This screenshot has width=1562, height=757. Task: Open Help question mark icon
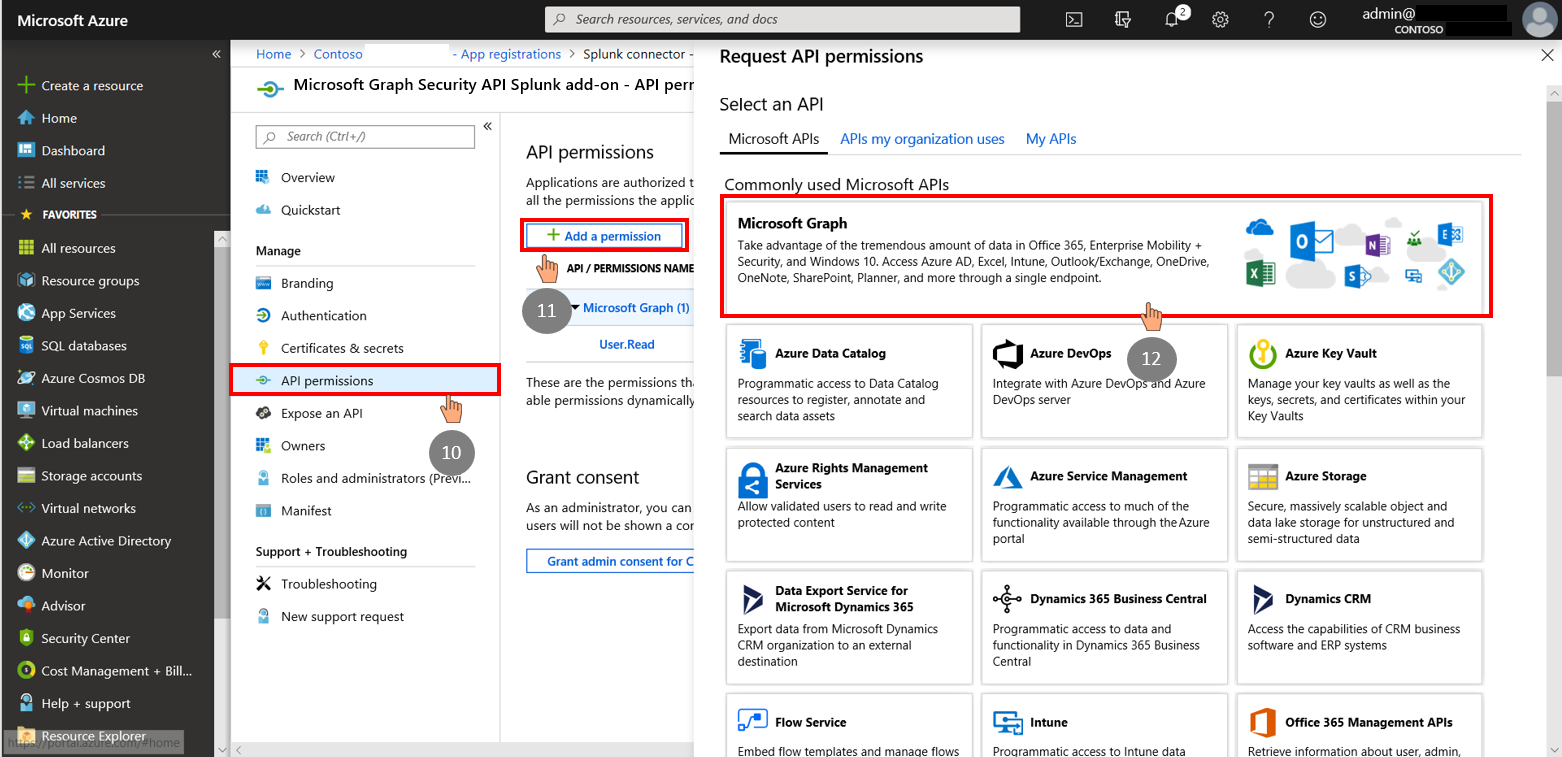(1269, 19)
